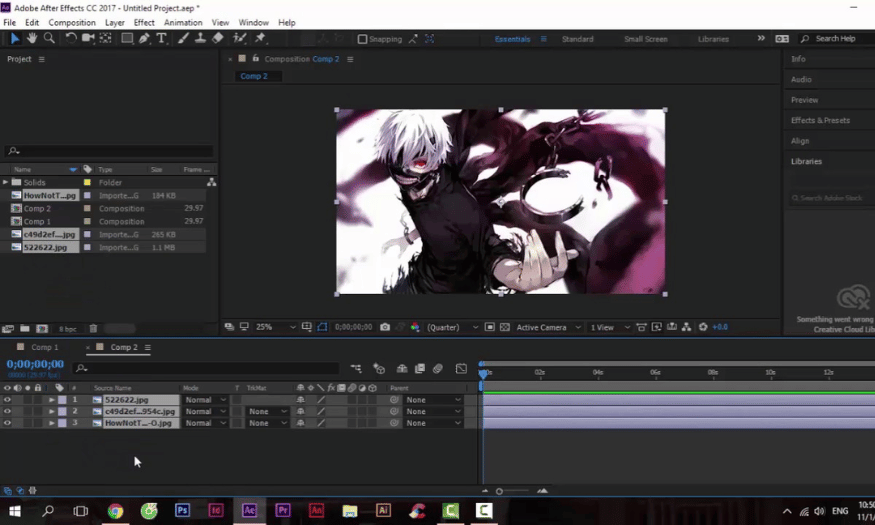
Task: Select the Puppet Pin tool
Action: point(260,38)
